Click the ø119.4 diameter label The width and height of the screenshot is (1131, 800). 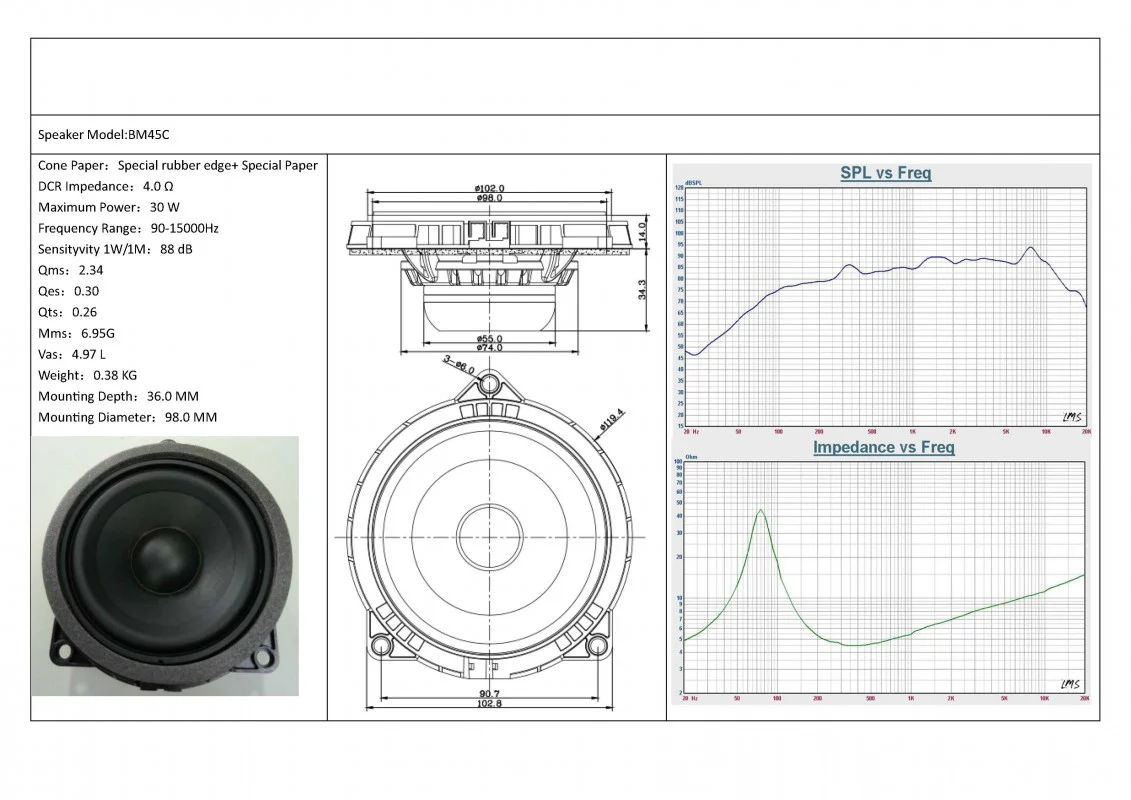click(611, 426)
